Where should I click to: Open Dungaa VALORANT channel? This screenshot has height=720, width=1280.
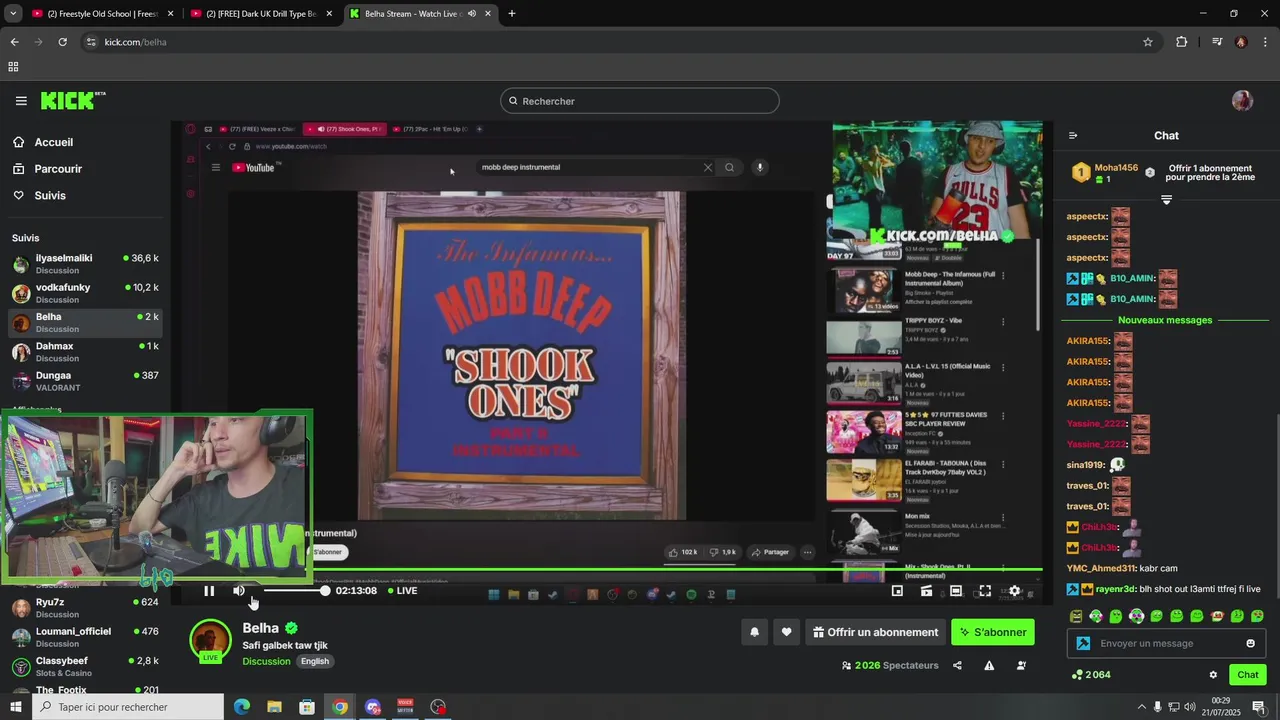pyautogui.click(x=85, y=381)
